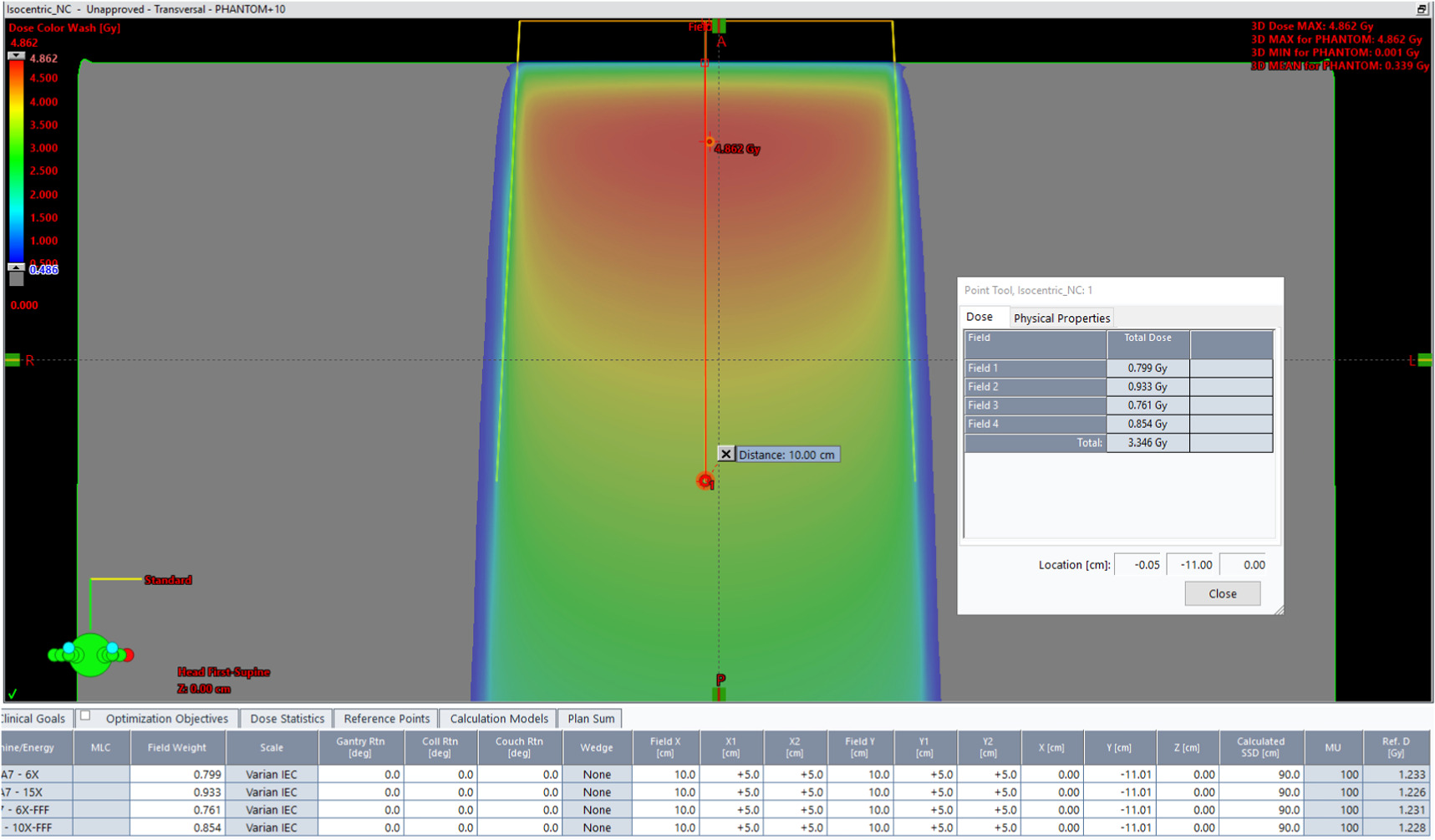
Task: Open the Physical Properties tab in Point Tool
Action: [1061, 318]
